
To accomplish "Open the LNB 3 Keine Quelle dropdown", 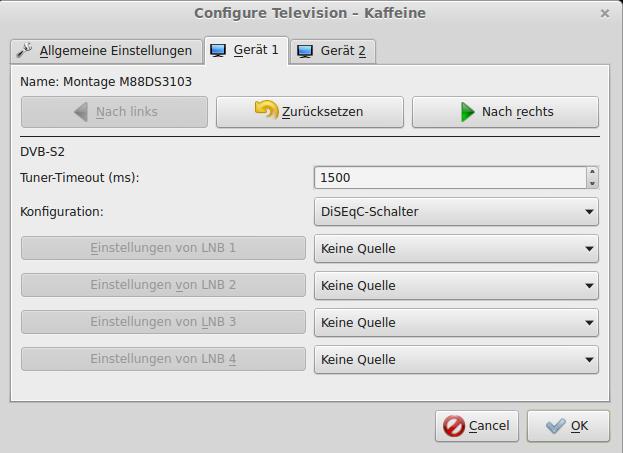I will [x=456, y=322].
